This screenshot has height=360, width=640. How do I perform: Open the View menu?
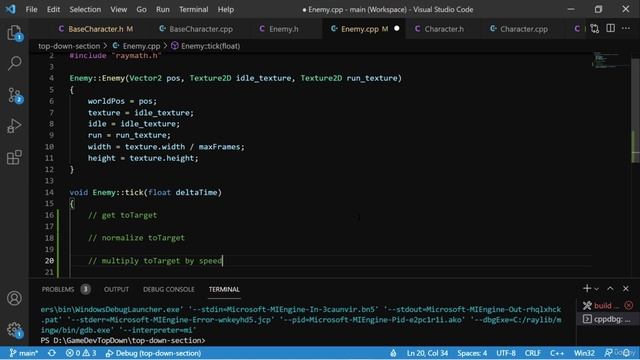[118, 9]
